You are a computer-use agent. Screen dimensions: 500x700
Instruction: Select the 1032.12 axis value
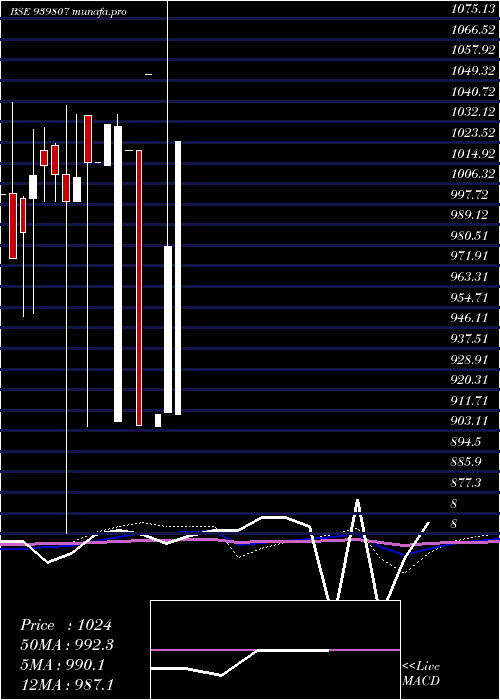pos(473,112)
